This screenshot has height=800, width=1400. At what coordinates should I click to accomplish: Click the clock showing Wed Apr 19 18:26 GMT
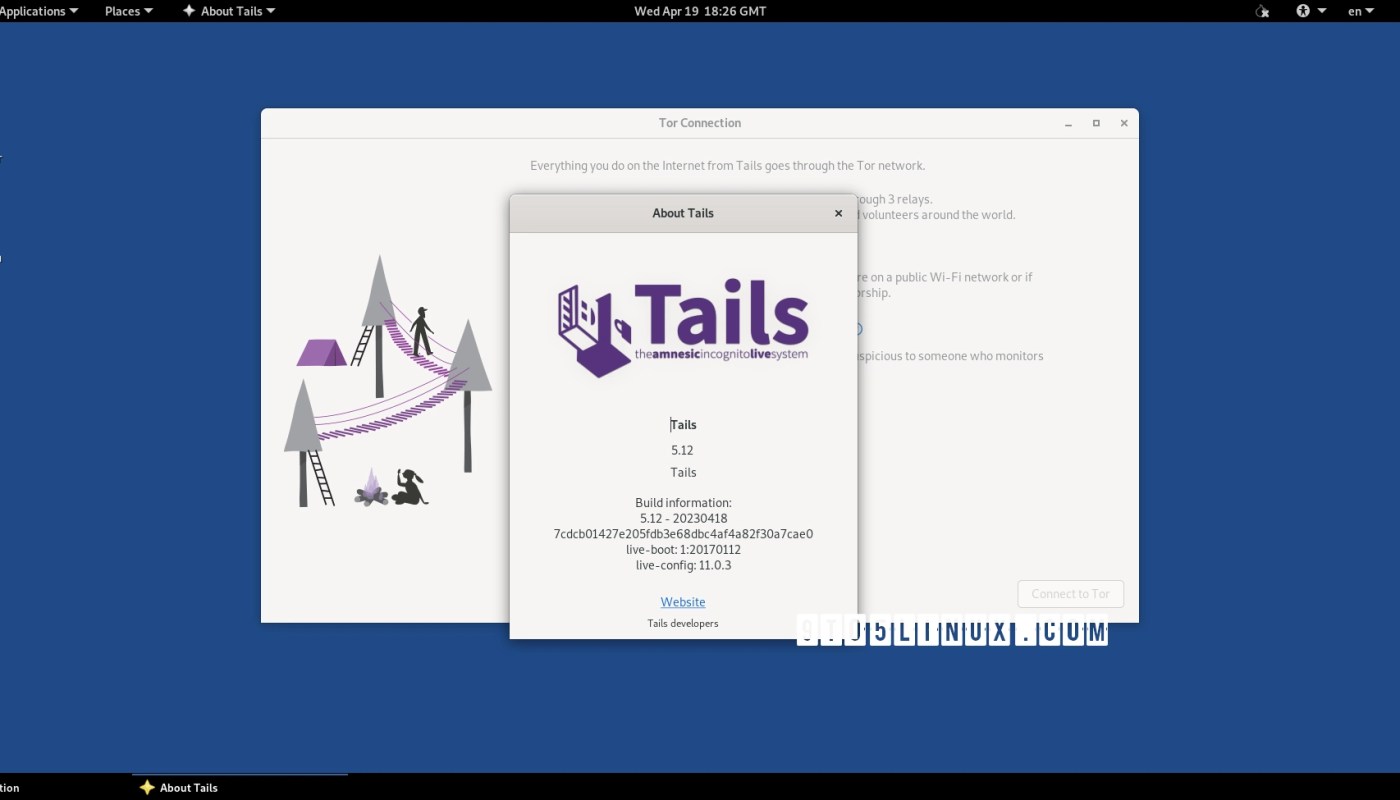click(x=700, y=11)
